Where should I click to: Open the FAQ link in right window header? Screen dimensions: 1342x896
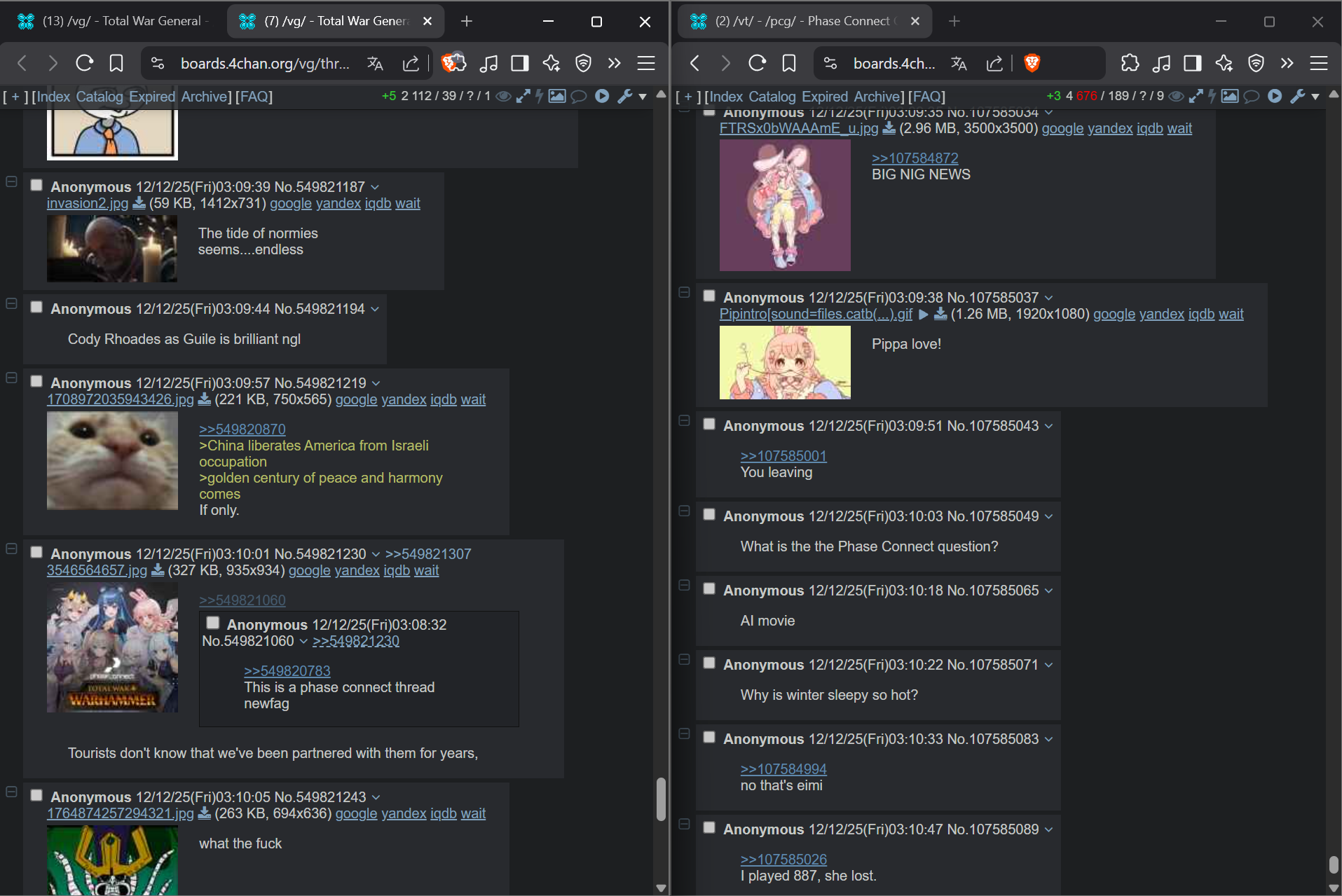click(x=927, y=97)
